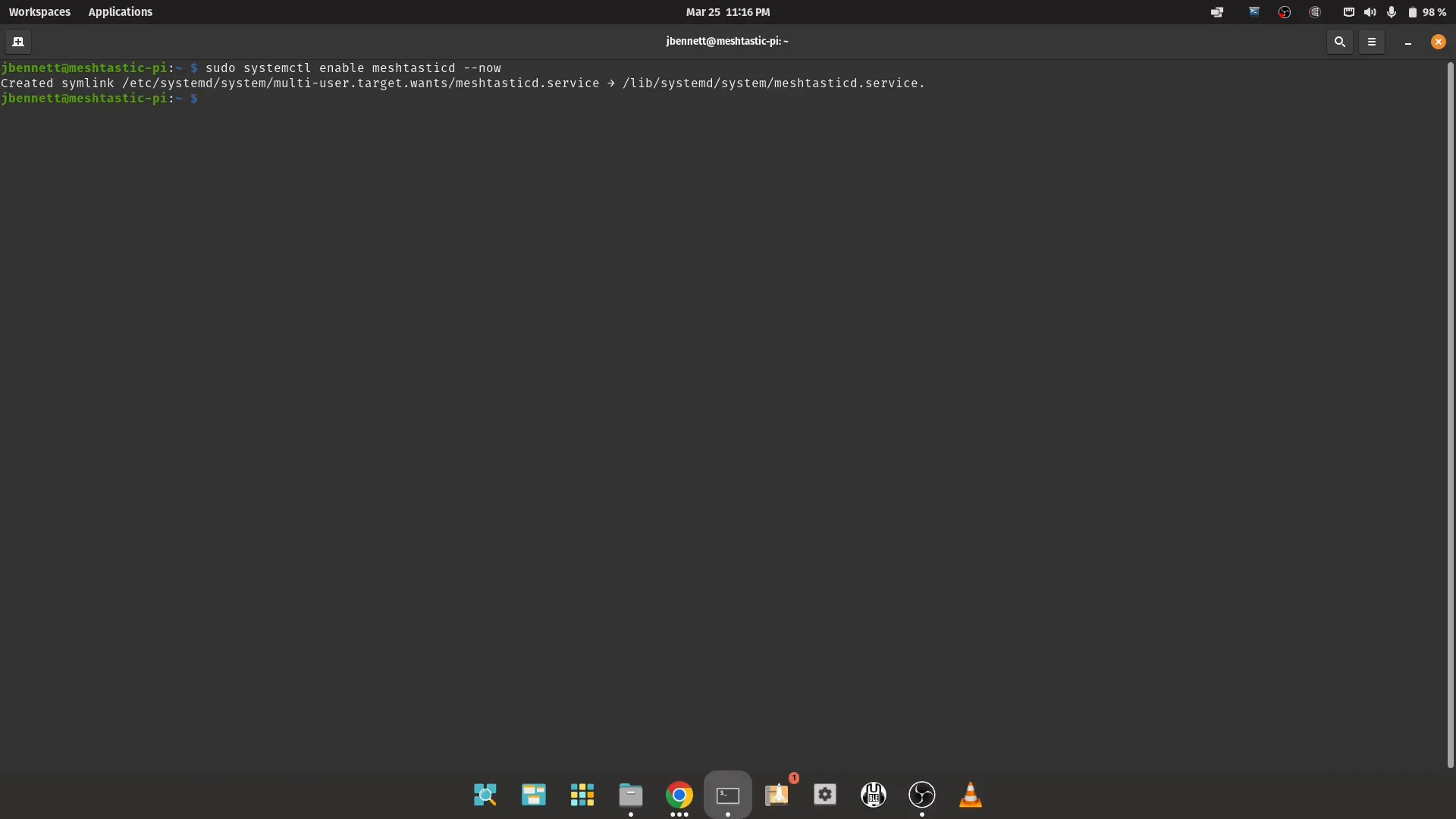Minimize the terminal window
This screenshot has width=1456, height=819.
1408,42
